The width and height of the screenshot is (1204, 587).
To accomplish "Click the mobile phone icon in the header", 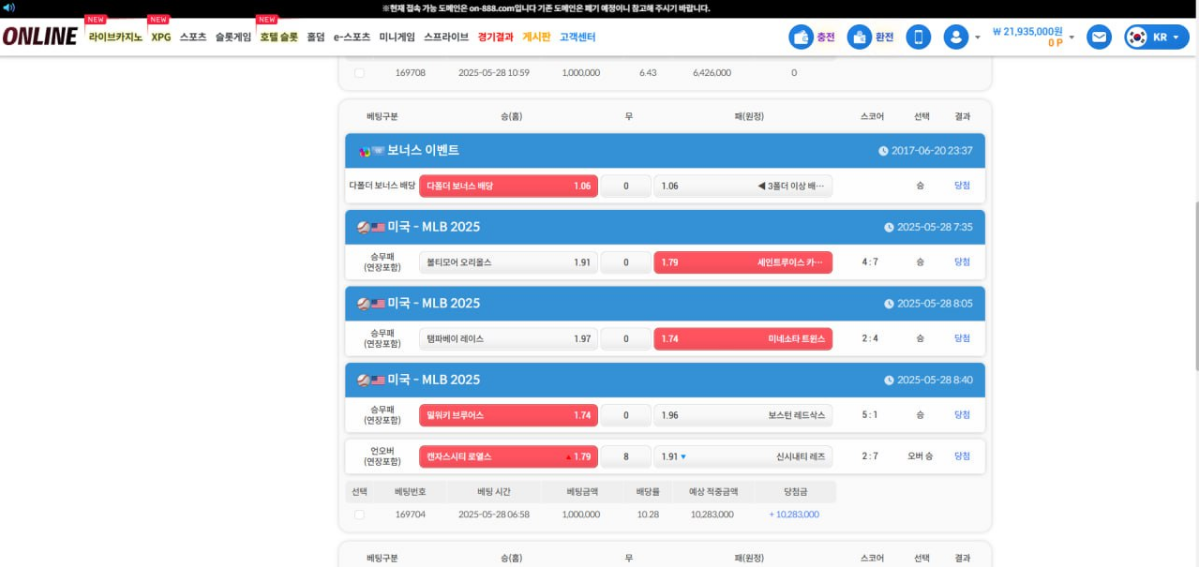I will tap(918, 37).
